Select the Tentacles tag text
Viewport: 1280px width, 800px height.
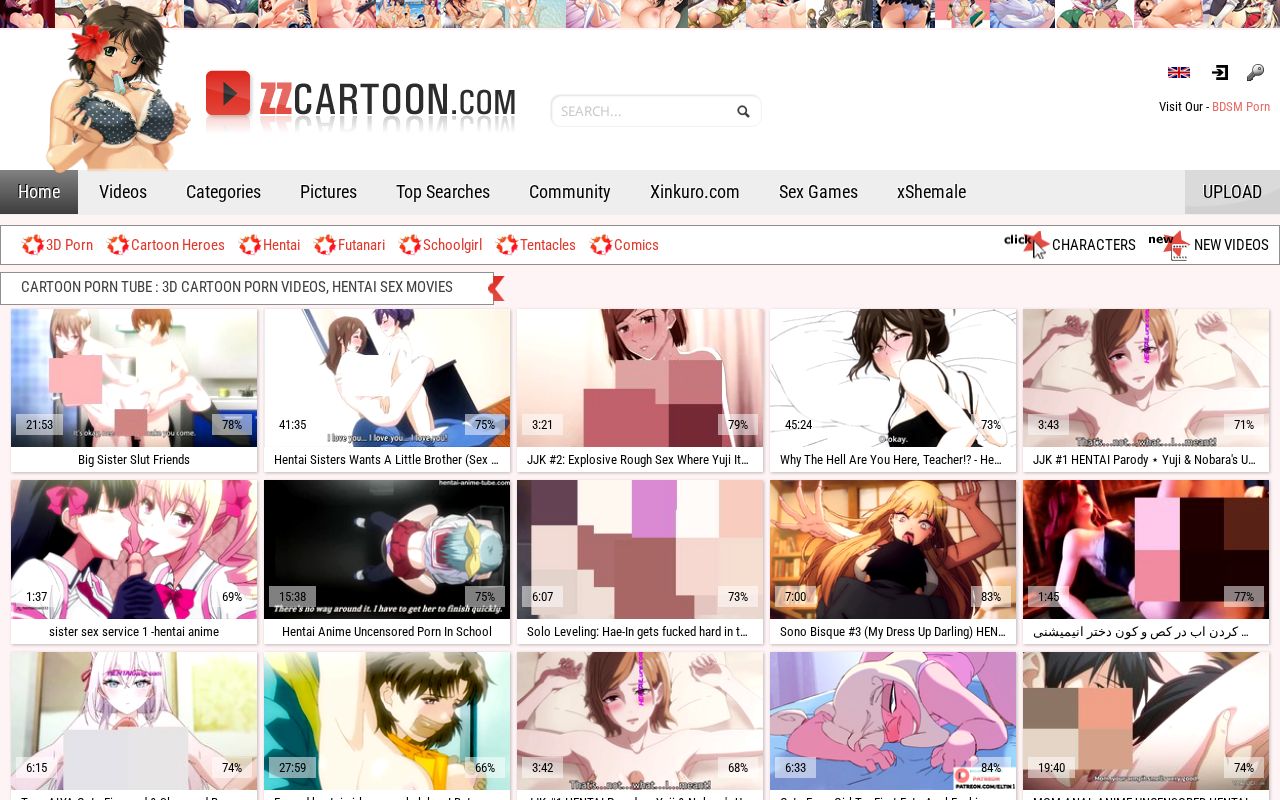[x=548, y=245]
